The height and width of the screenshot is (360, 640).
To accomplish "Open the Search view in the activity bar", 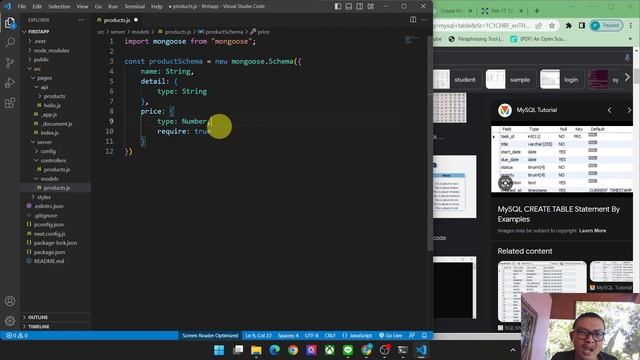I will [10, 42].
